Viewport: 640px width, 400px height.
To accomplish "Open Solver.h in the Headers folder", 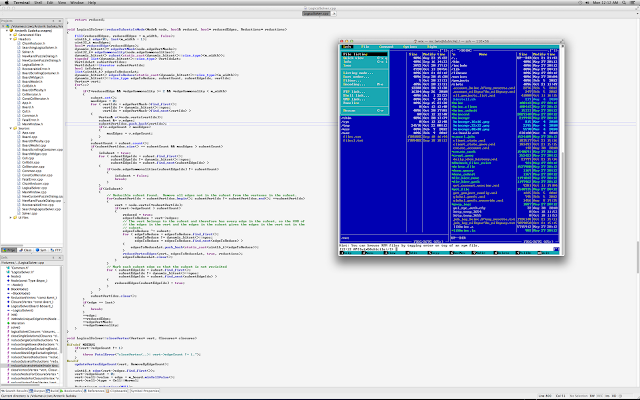I will pos(28,52).
